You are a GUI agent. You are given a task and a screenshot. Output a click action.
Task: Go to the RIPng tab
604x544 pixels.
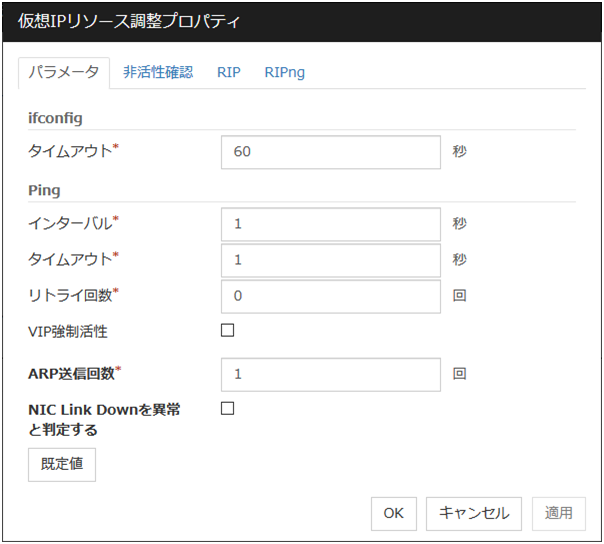coord(285,72)
